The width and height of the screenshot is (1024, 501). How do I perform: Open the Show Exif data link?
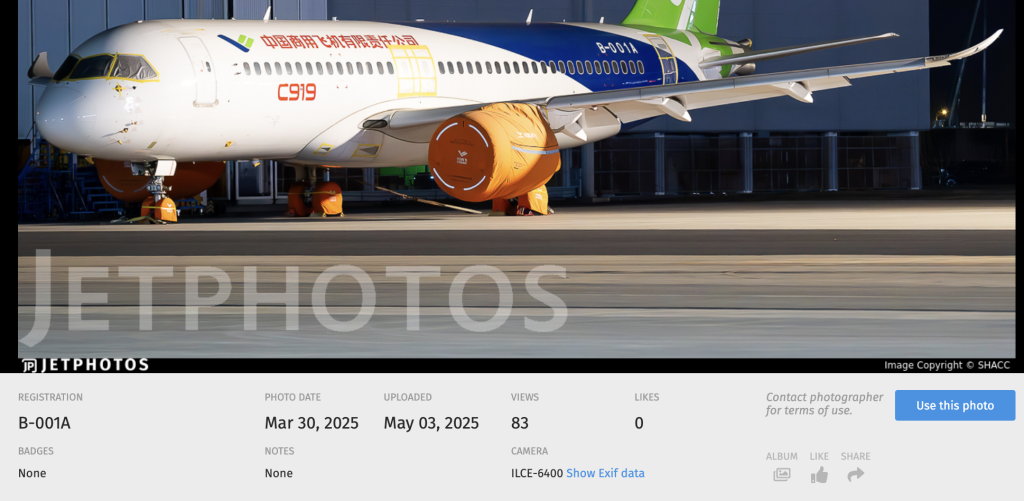[x=605, y=473]
